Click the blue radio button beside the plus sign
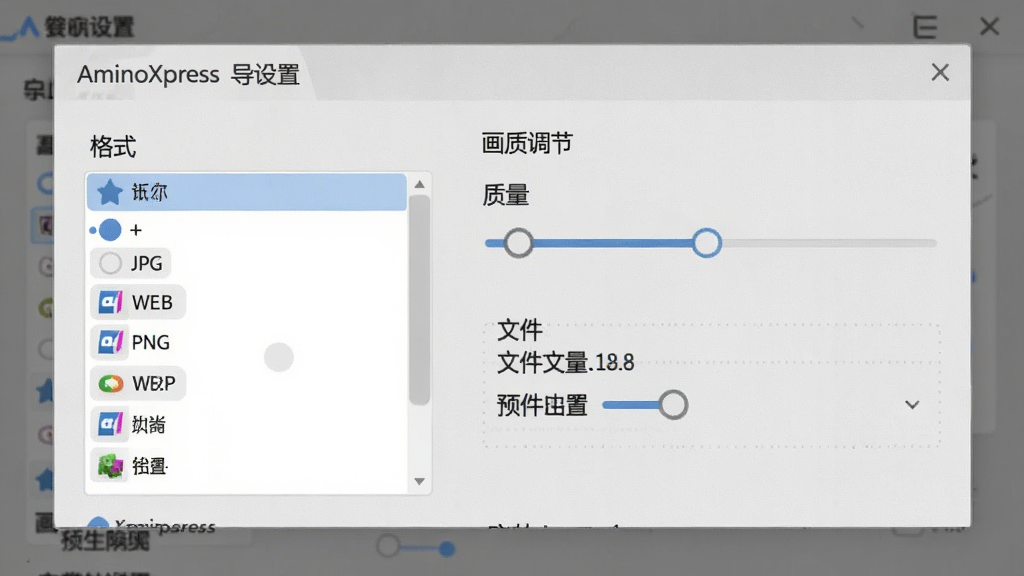The image size is (1024, 576). coord(110,230)
